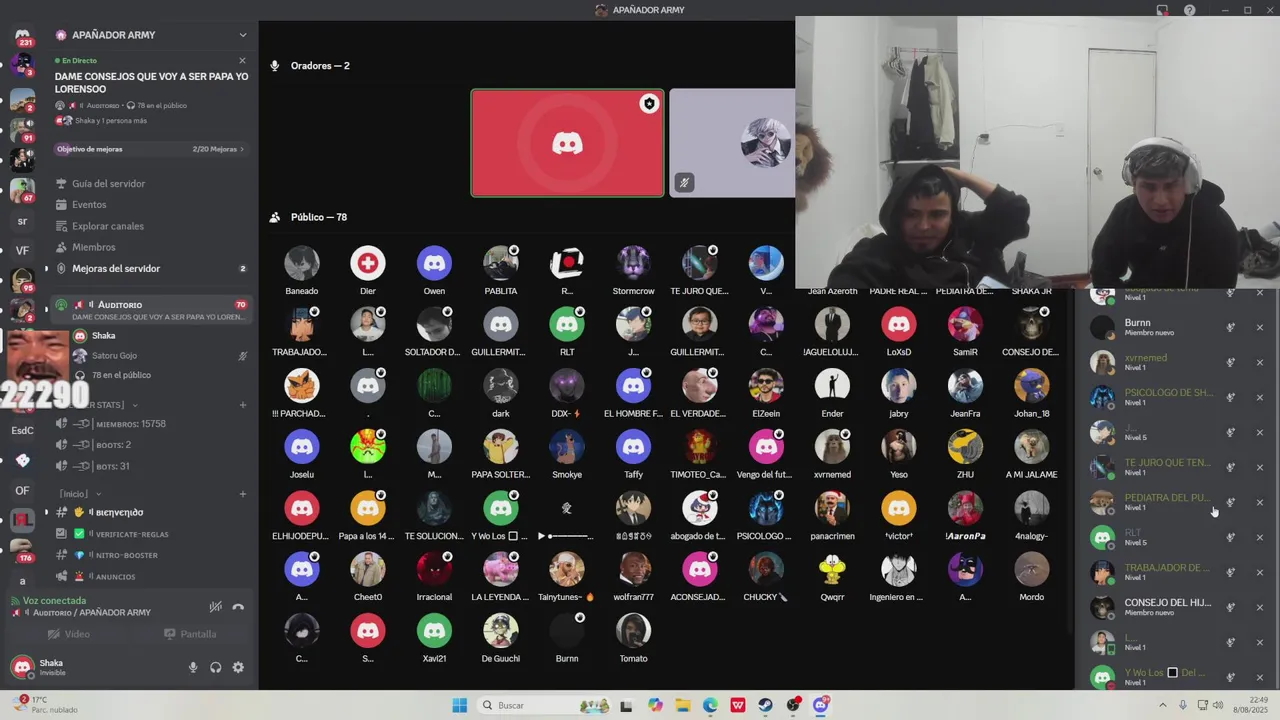
Task: Open Windows Start menu
Action: tap(459, 705)
